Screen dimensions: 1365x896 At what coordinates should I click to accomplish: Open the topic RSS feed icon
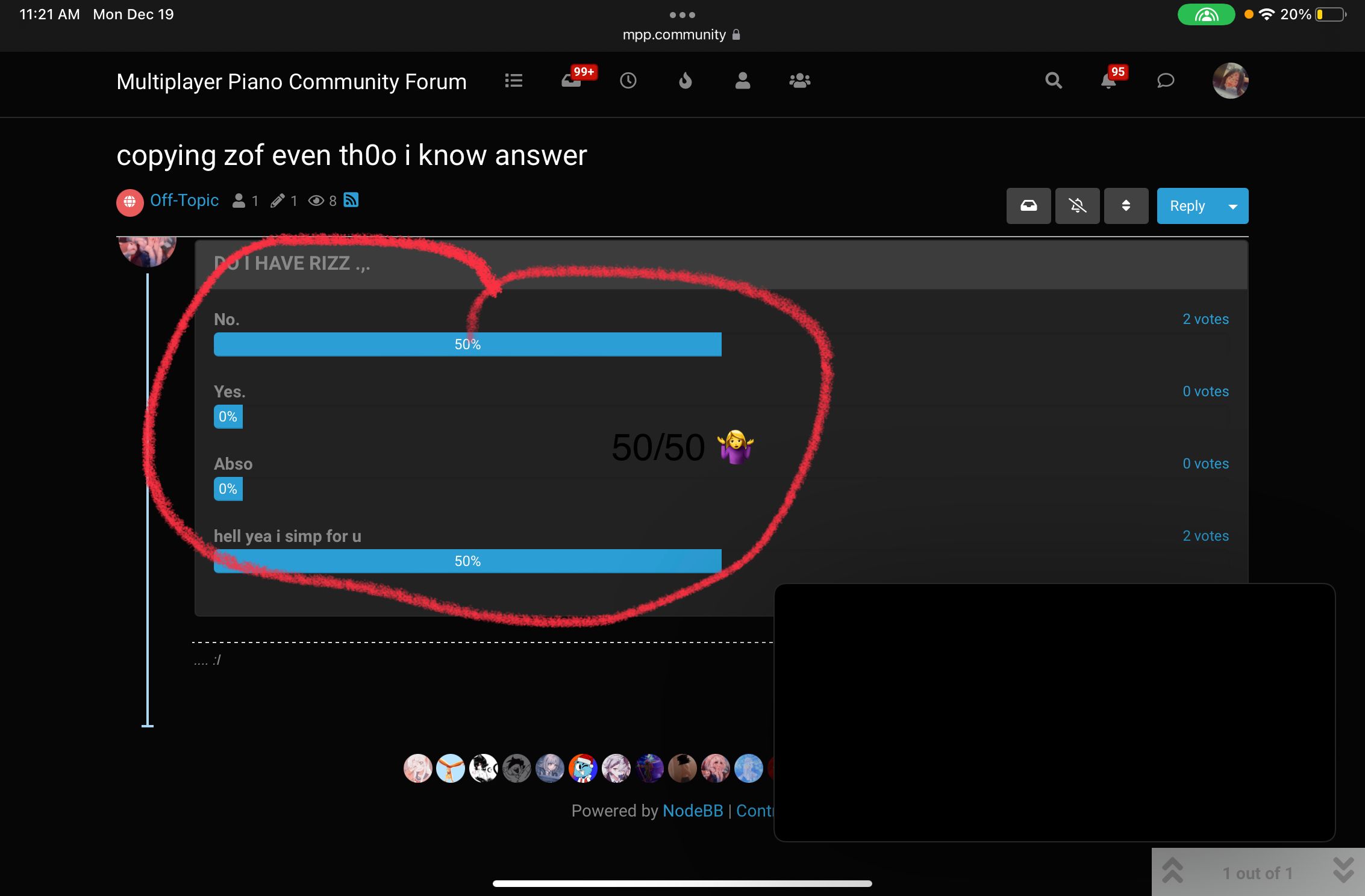(x=351, y=200)
